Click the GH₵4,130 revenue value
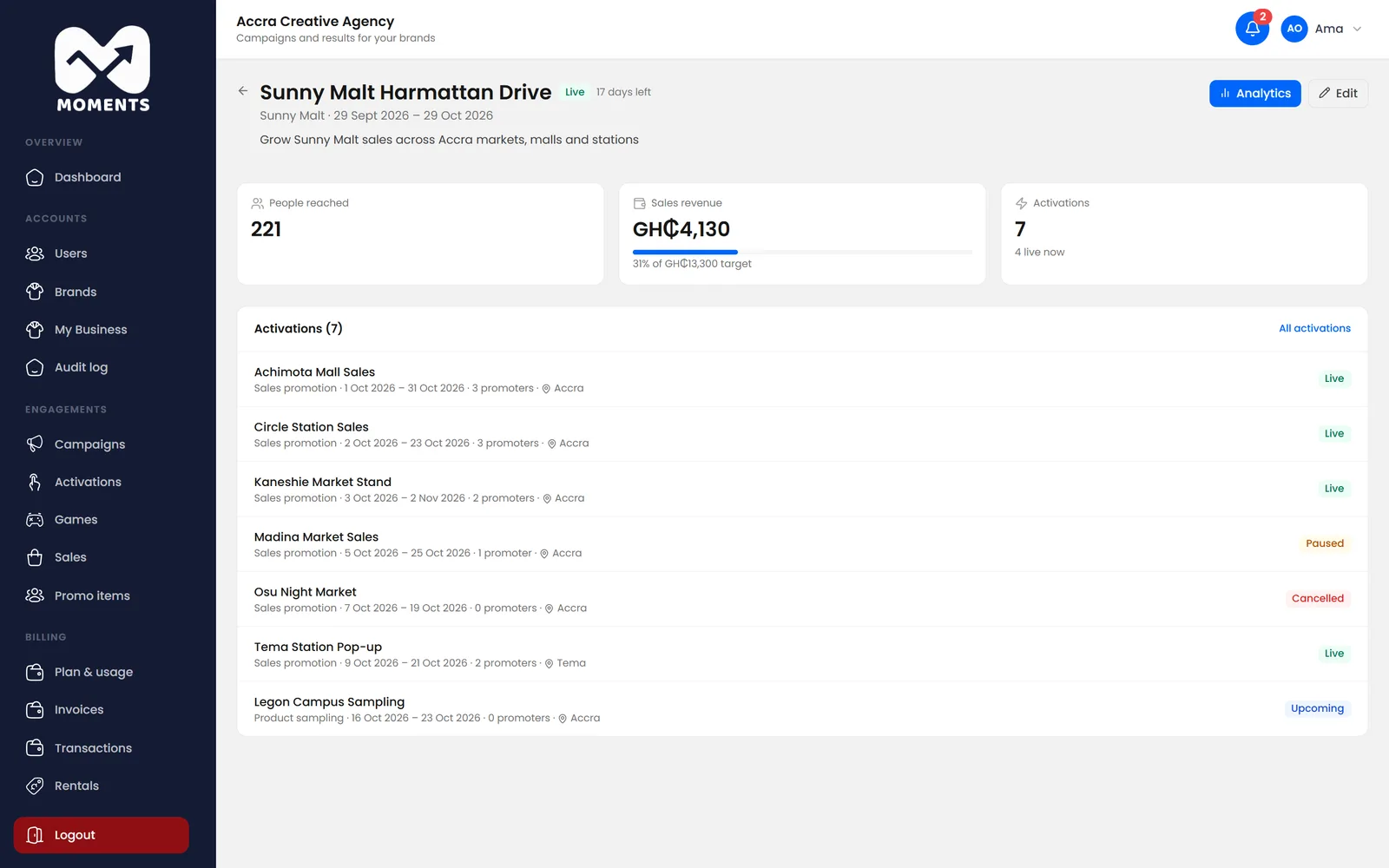 tap(681, 229)
